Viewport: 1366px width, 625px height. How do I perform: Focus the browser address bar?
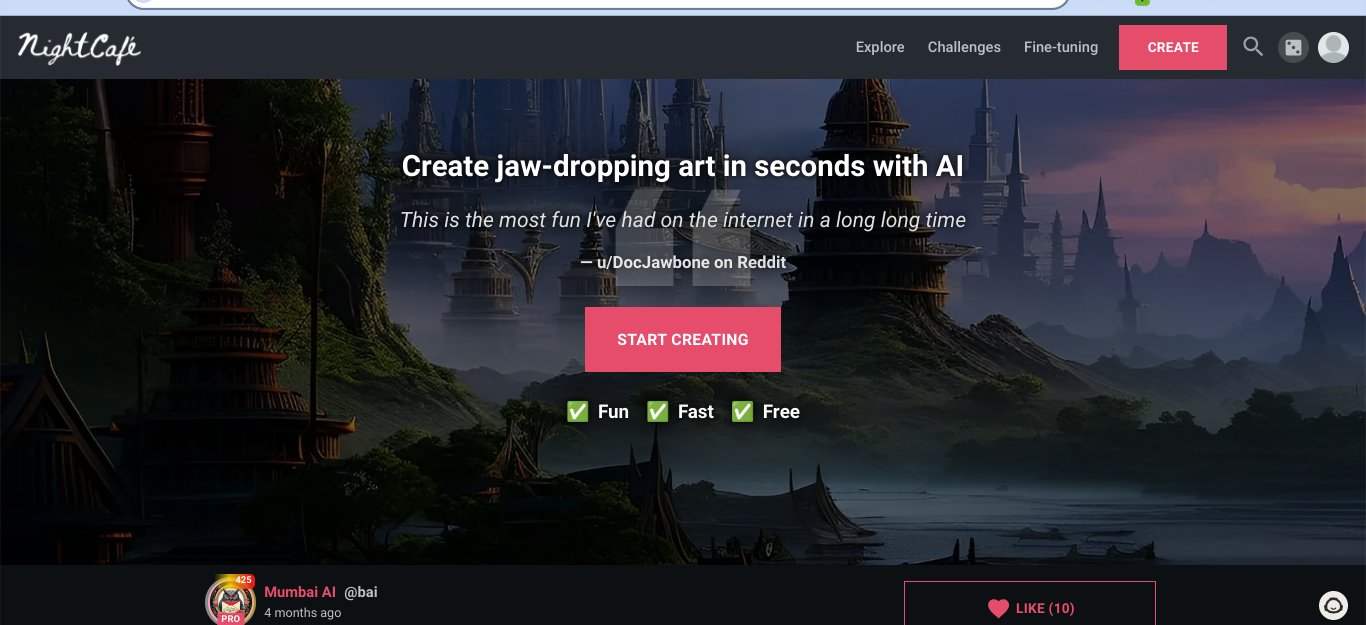click(598, 3)
